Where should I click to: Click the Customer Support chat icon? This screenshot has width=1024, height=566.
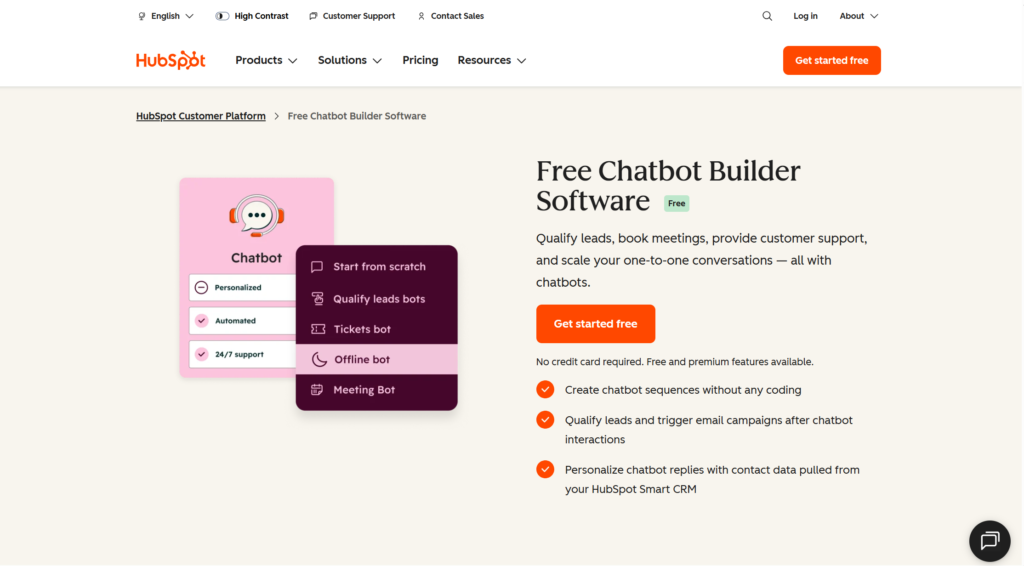click(313, 16)
